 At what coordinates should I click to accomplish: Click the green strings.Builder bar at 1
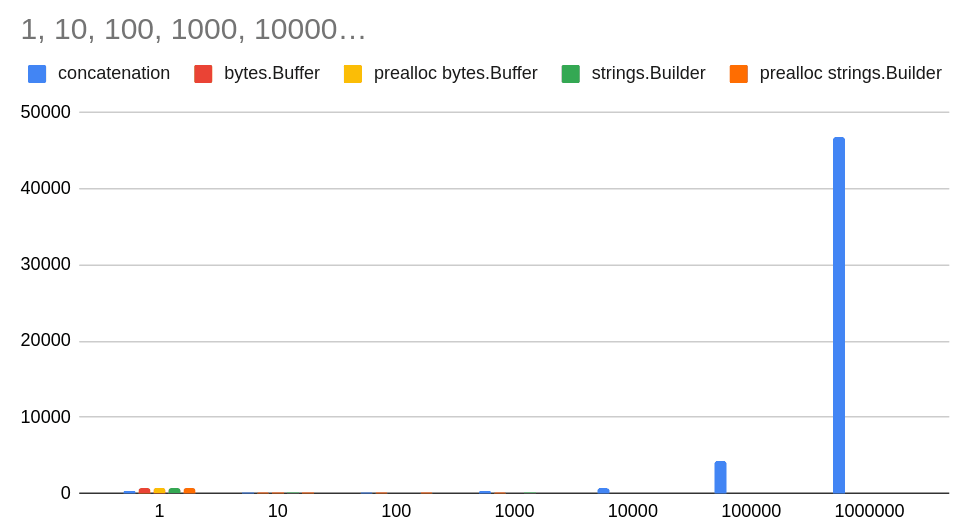point(174,491)
